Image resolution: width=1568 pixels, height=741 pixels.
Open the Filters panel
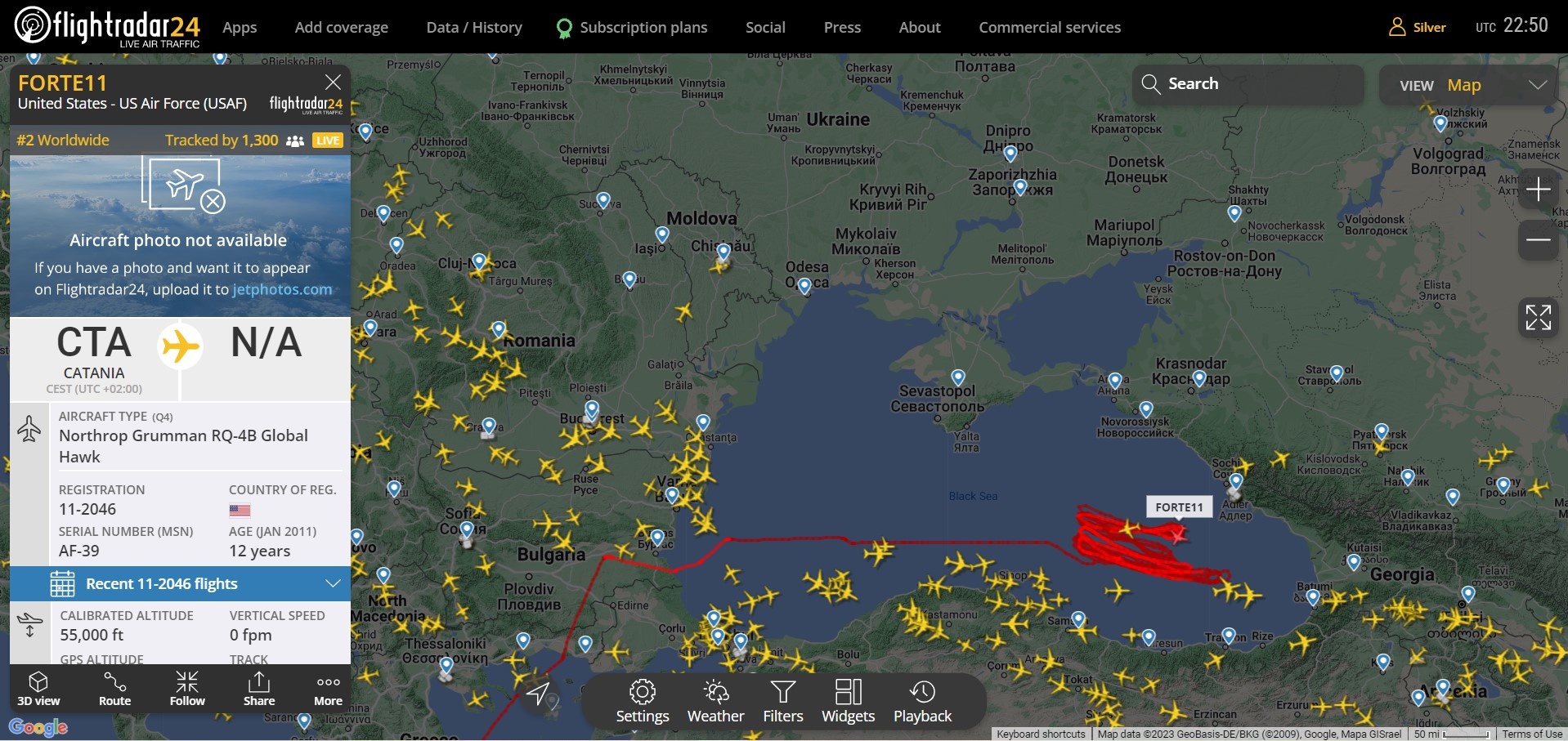[x=783, y=702]
